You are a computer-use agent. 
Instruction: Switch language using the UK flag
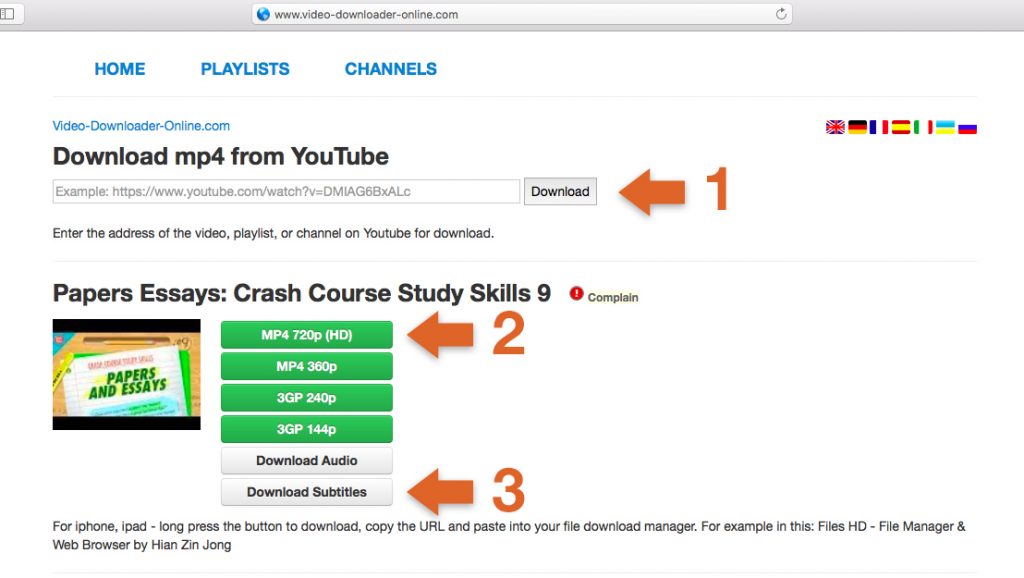(x=835, y=127)
